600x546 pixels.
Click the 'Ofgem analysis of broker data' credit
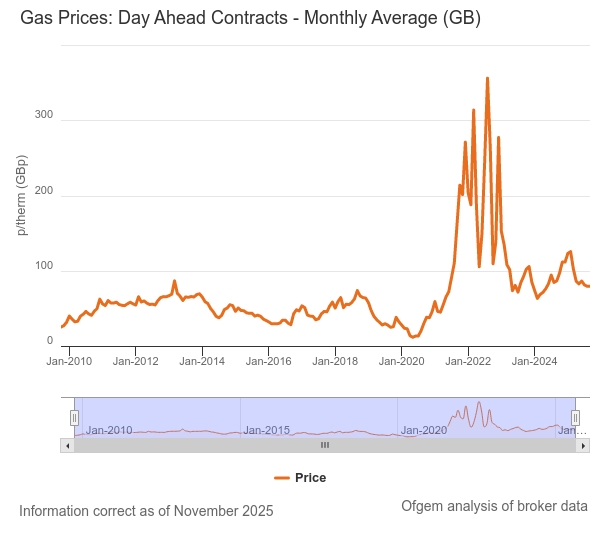coord(494,506)
